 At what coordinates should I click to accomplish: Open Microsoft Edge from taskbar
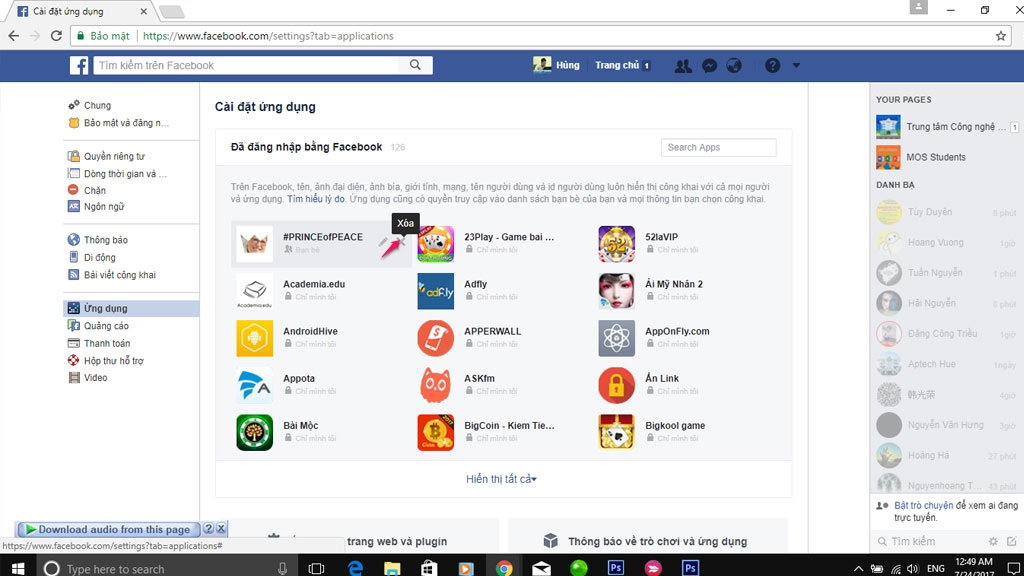[x=355, y=569]
